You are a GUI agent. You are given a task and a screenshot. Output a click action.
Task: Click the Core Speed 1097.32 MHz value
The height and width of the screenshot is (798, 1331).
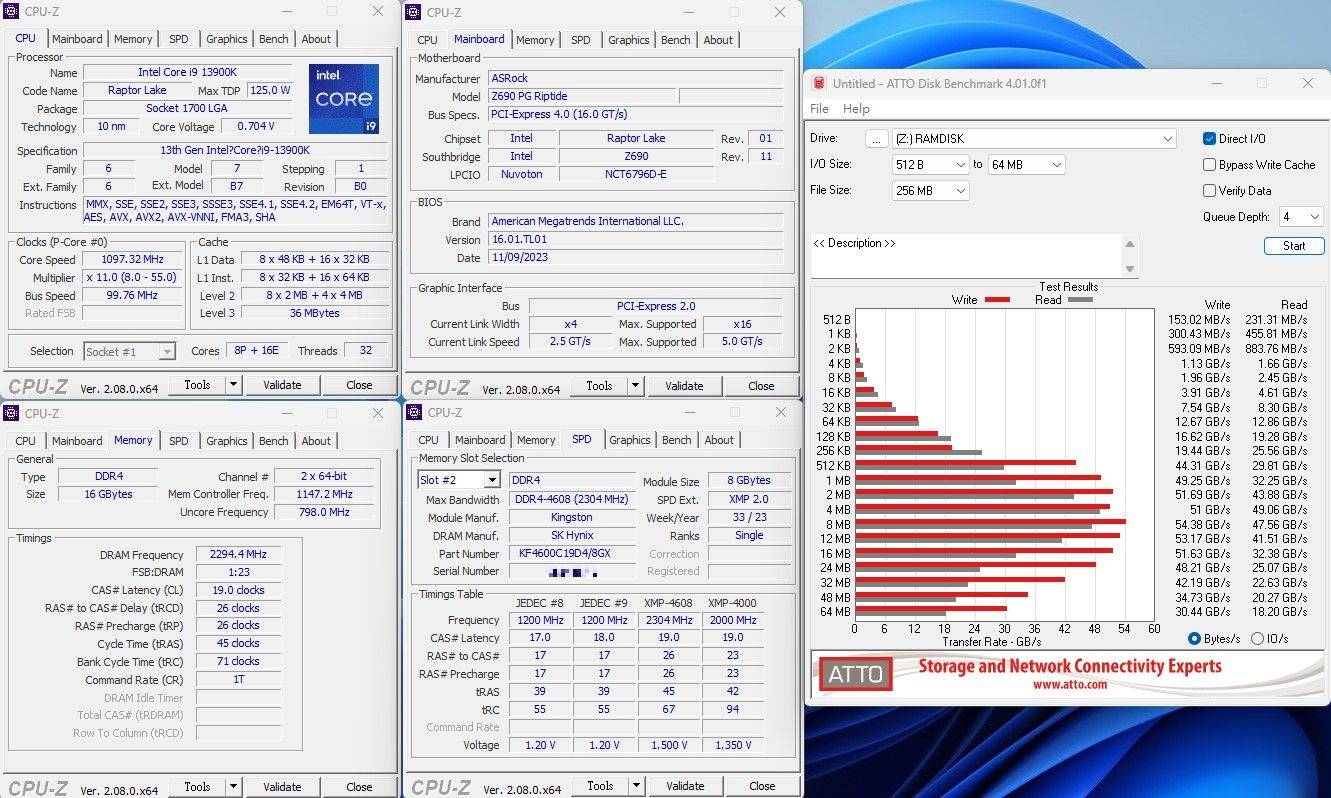(x=133, y=260)
